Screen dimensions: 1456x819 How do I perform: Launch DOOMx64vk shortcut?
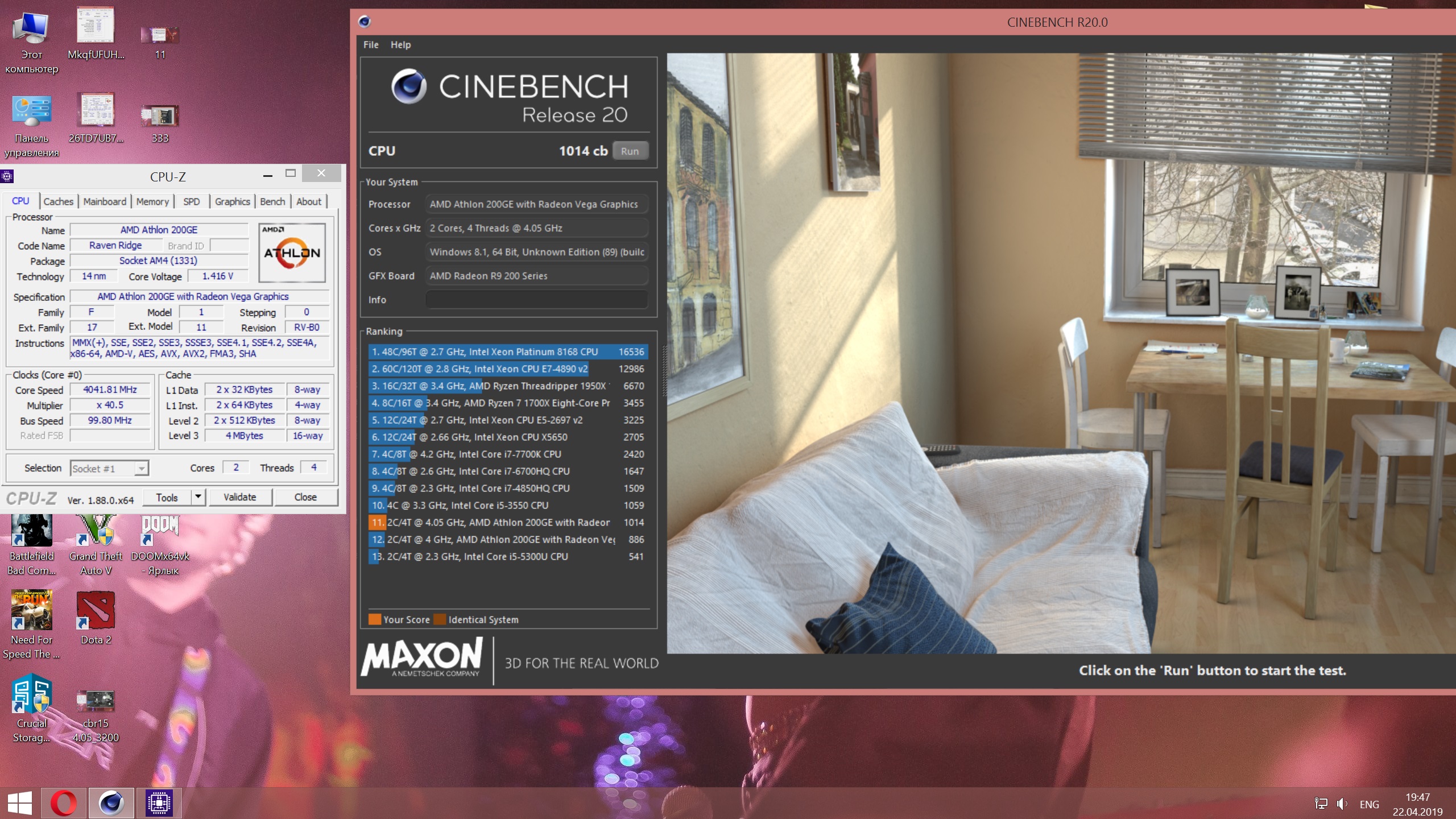click(x=160, y=545)
